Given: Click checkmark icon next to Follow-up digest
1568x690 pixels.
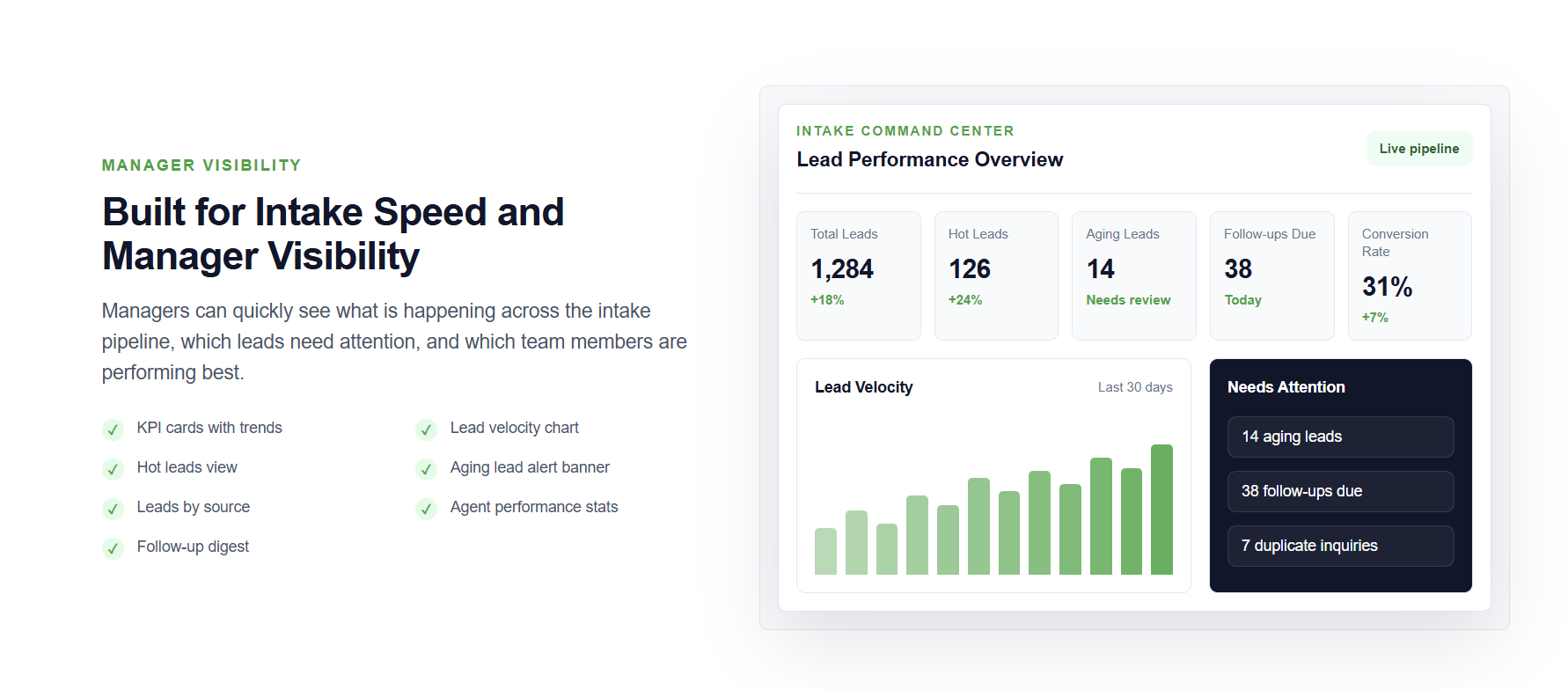Looking at the screenshot, I should pos(113,548).
